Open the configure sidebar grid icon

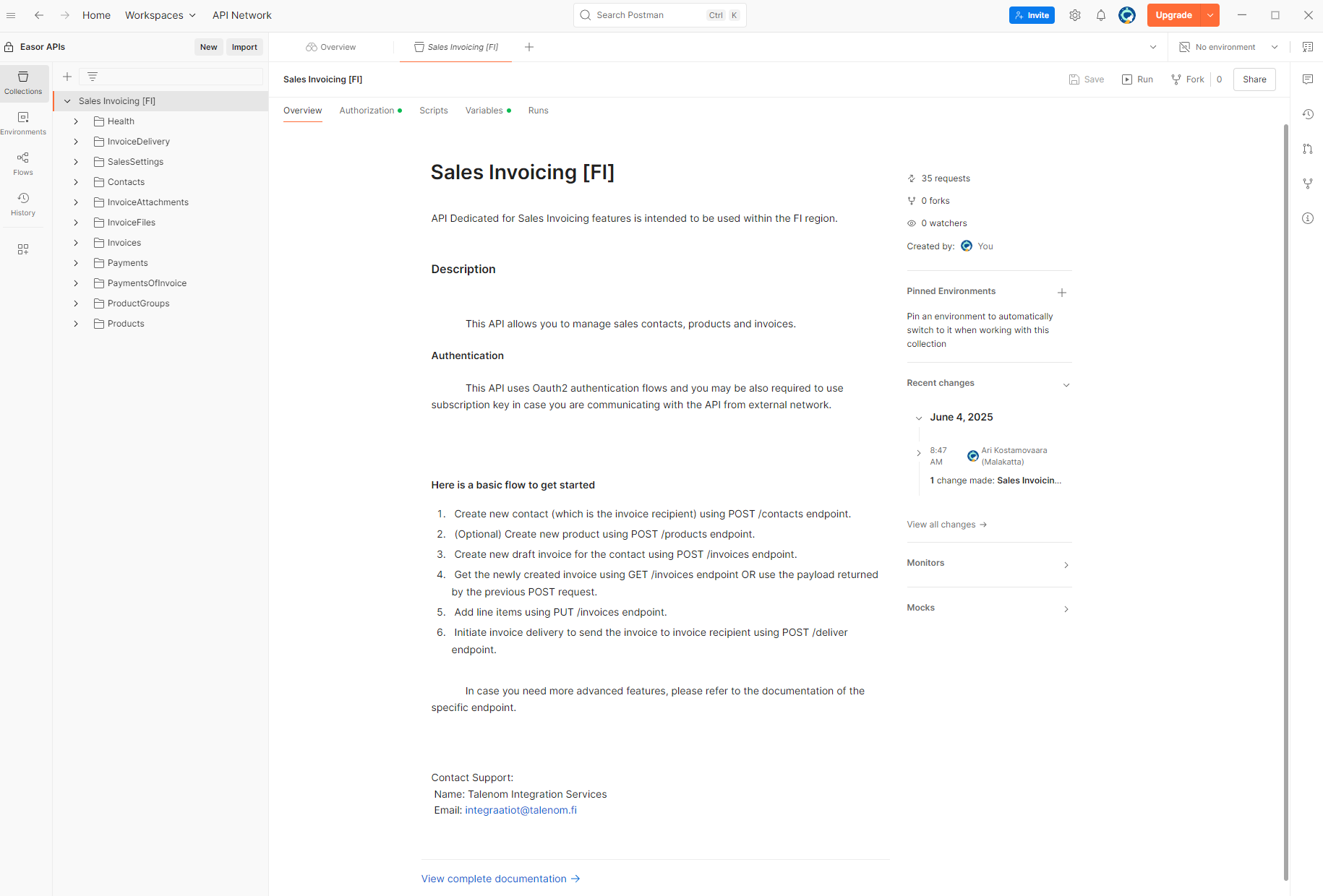[x=23, y=249]
